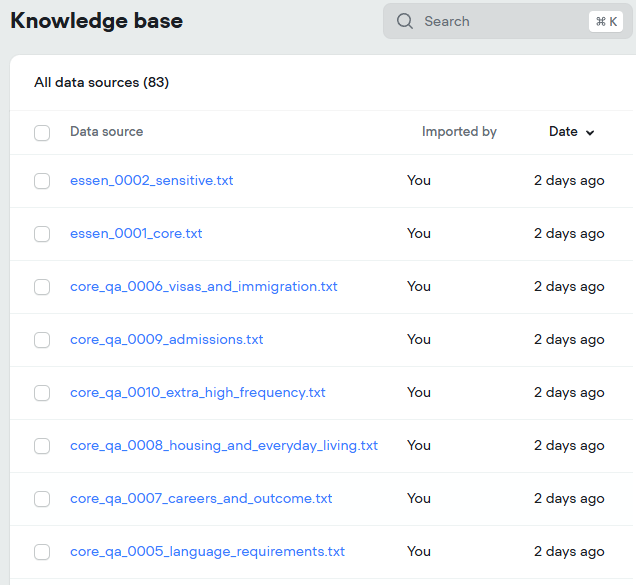Open core_qa_0009_admissions.txt data source
This screenshot has width=636, height=585.
(x=166, y=339)
